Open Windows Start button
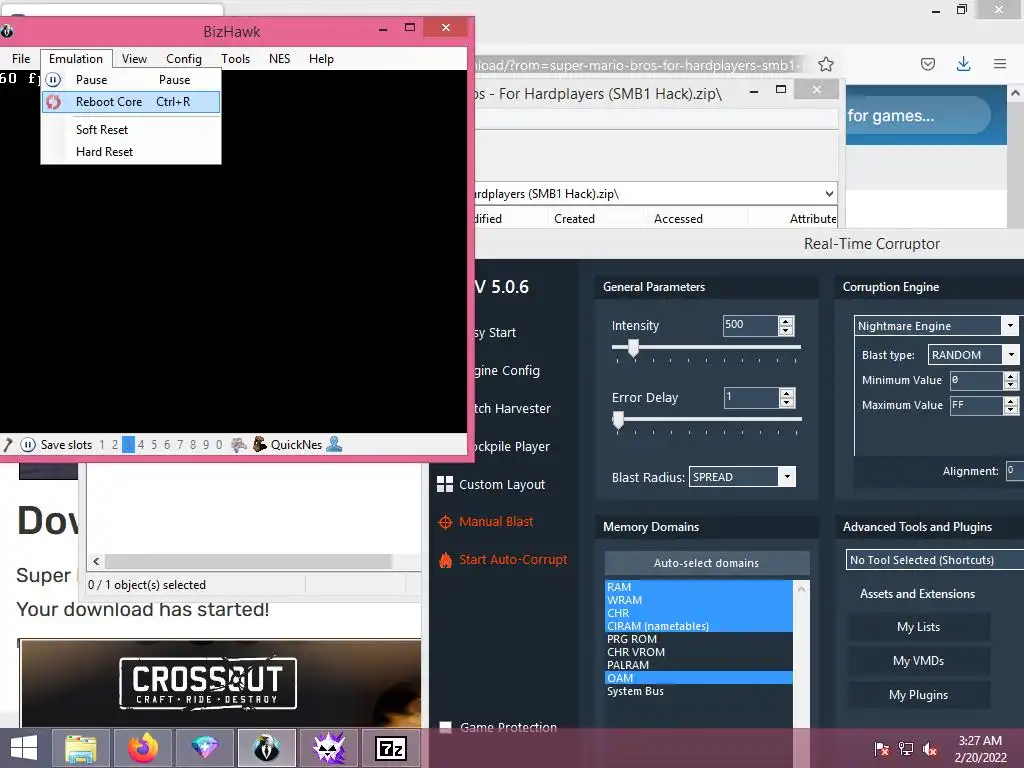The height and width of the screenshot is (768, 1024). coord(24,748)
